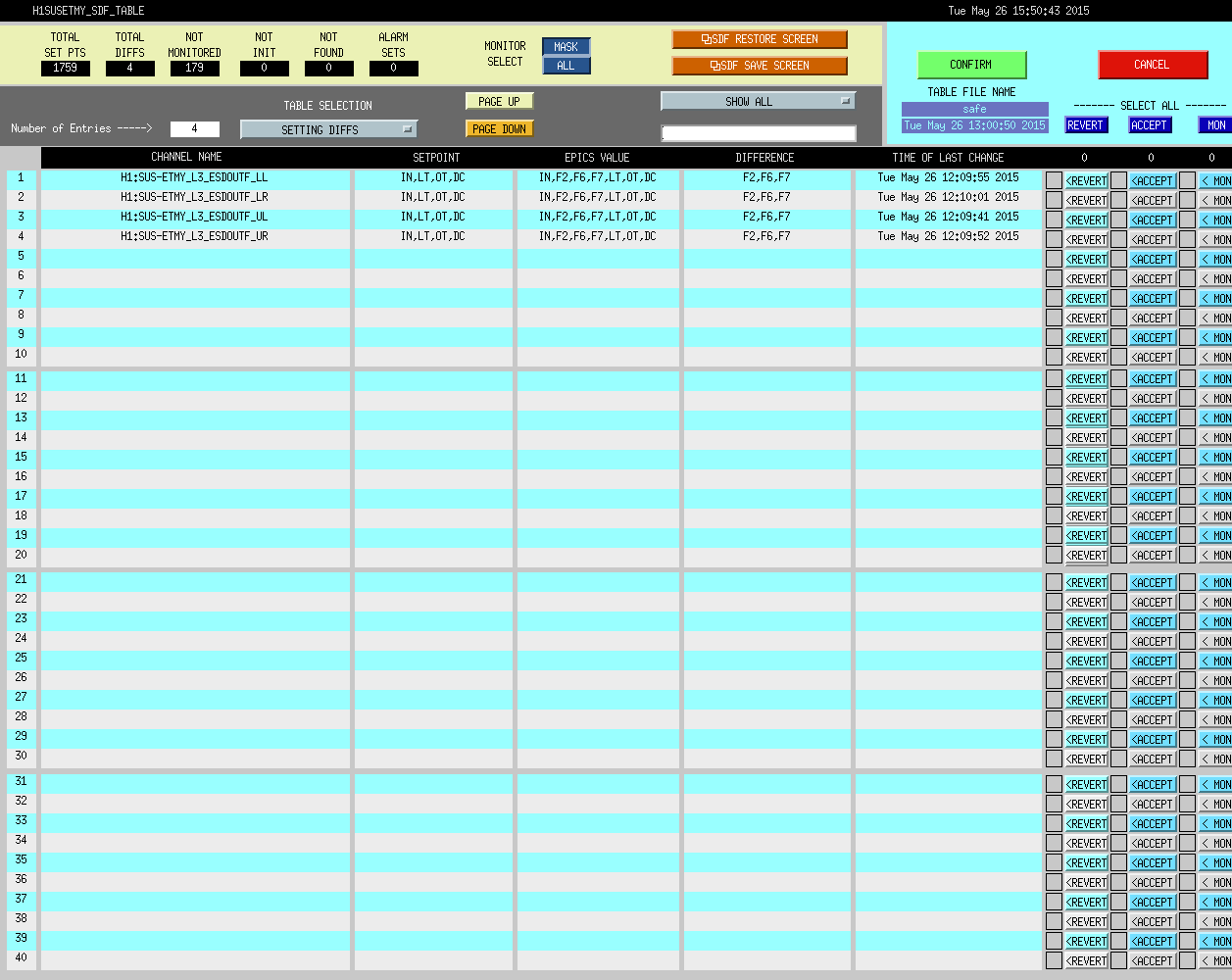Select the ALL monitor option
Image resolution: width=1232 pixels, height=980 pixels.
coord(567,66)
